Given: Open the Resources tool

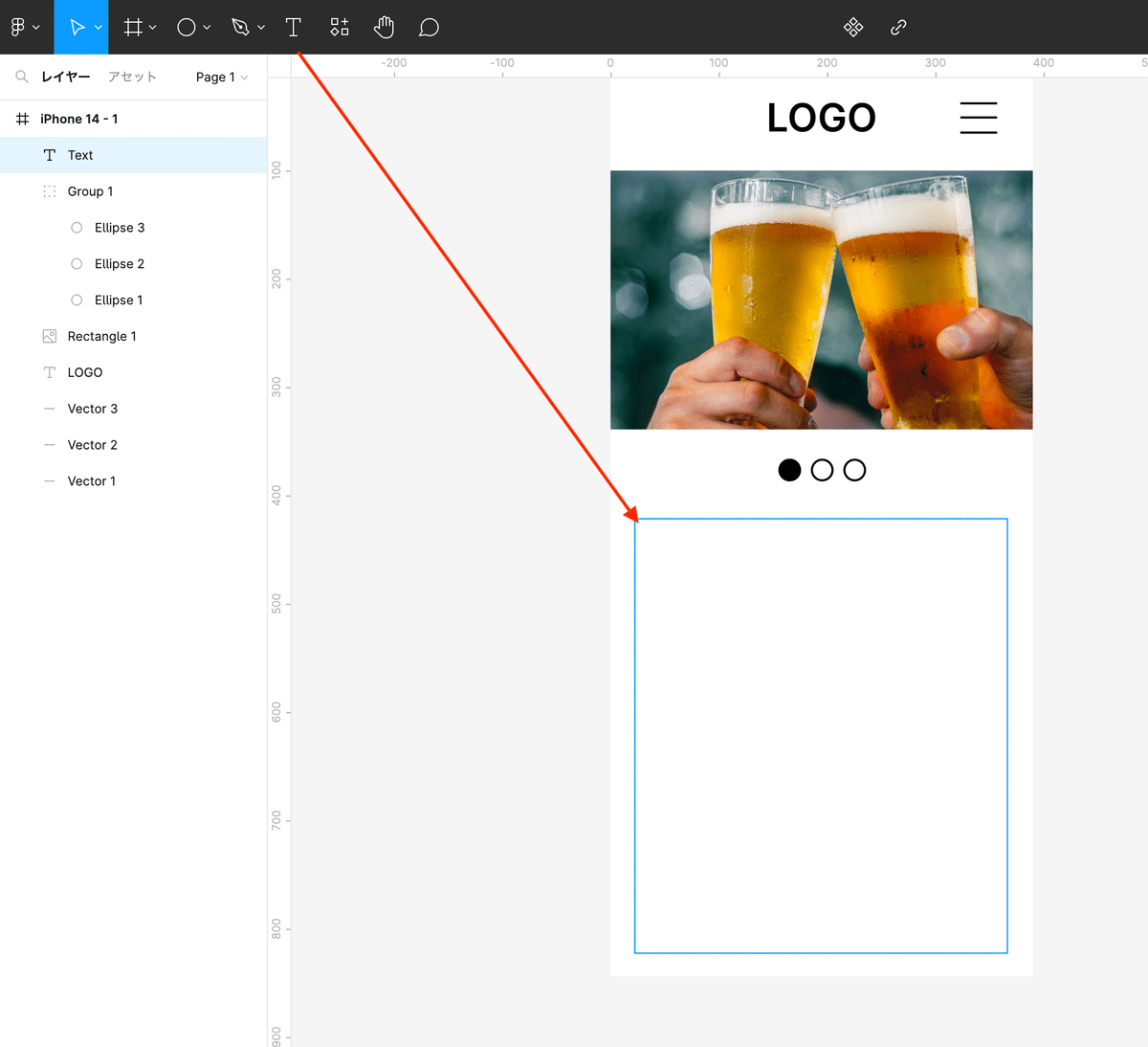Looking at the screenshot, I should 340,27.
